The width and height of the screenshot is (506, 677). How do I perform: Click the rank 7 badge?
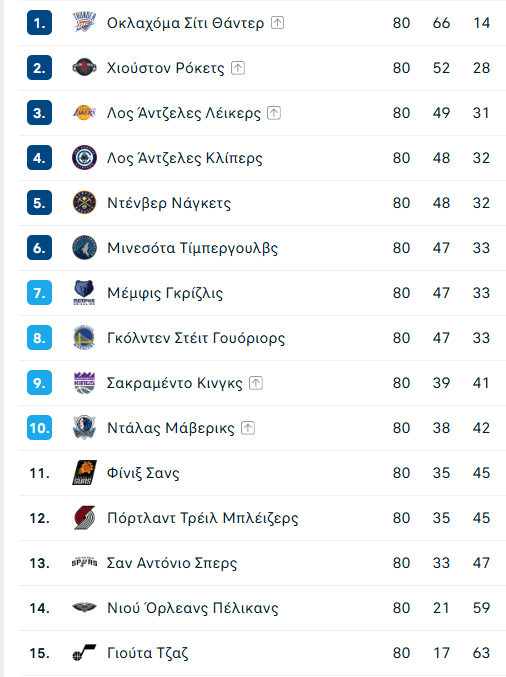39,293
